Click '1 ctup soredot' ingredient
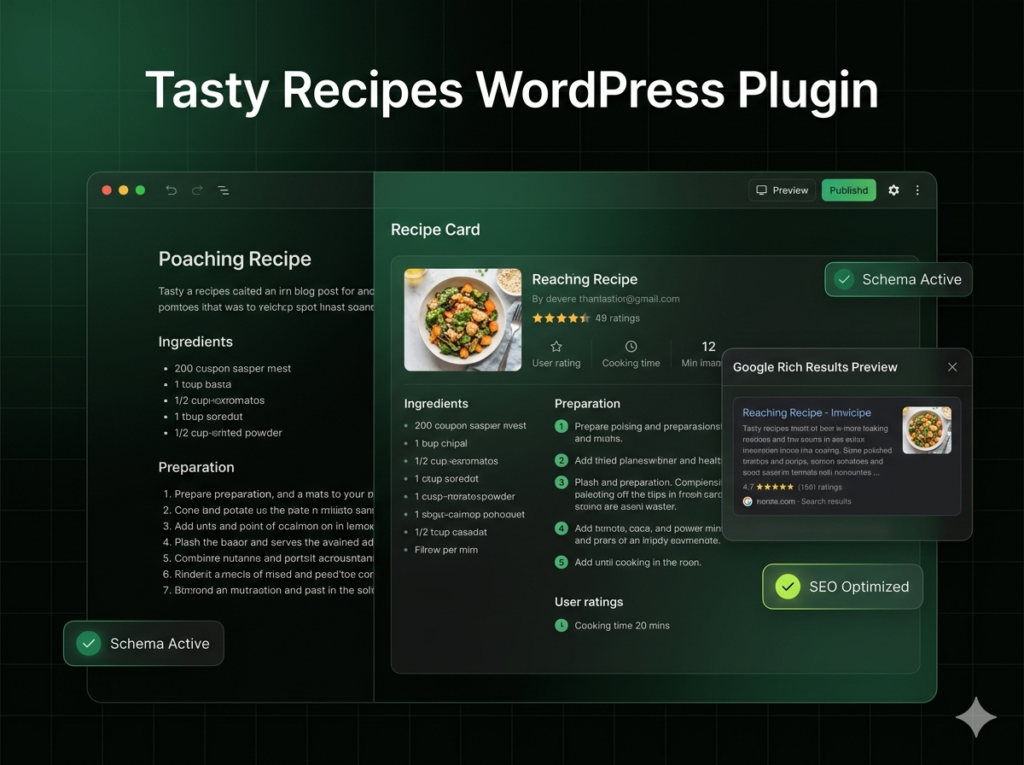Screen dimensions: 1024x765 point(446,479)
